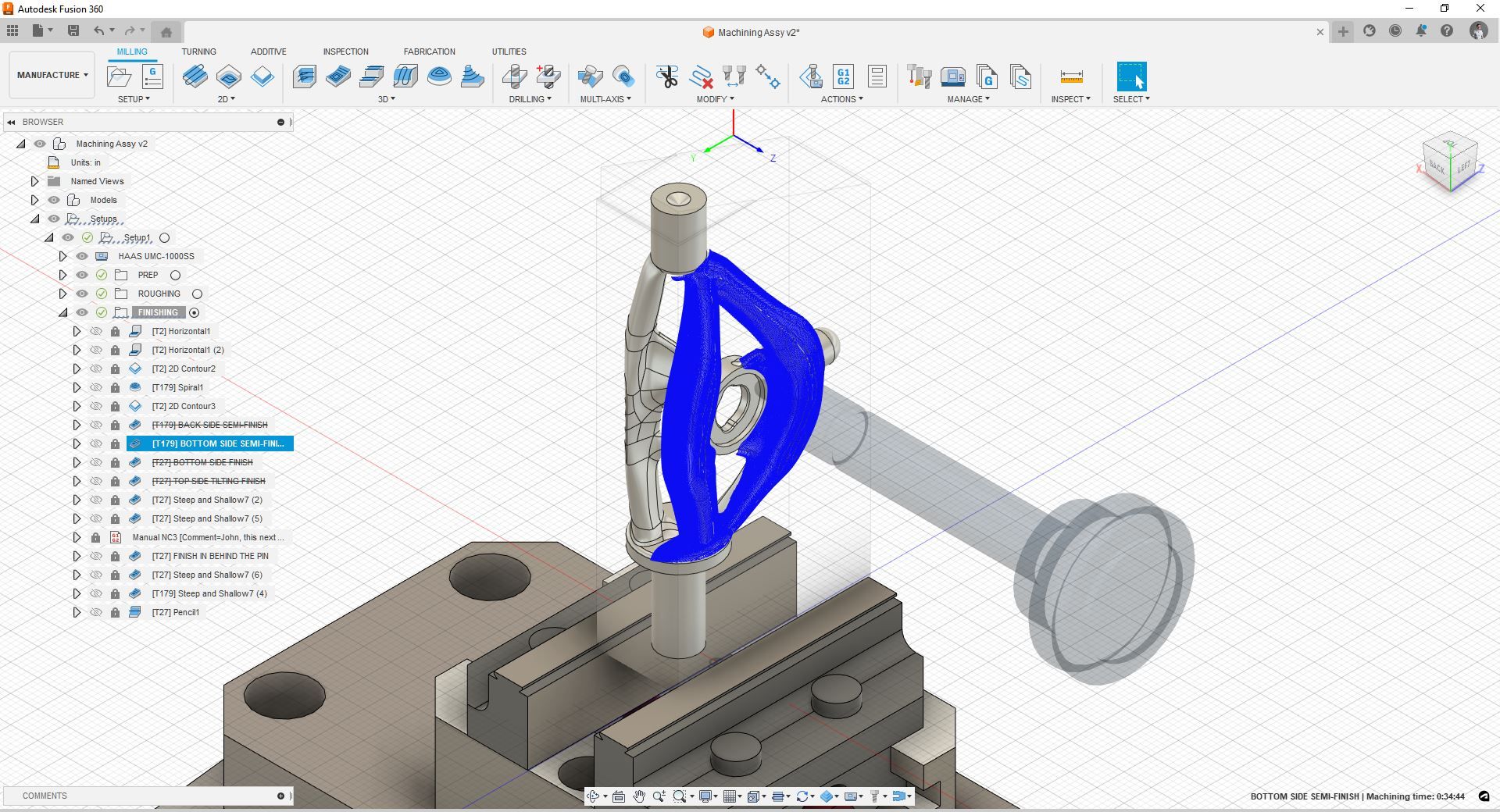The height and width of the screenshot is (812, 1500).
Task: Click the Multi-Axis Contour tool icon
Action: 623,77
